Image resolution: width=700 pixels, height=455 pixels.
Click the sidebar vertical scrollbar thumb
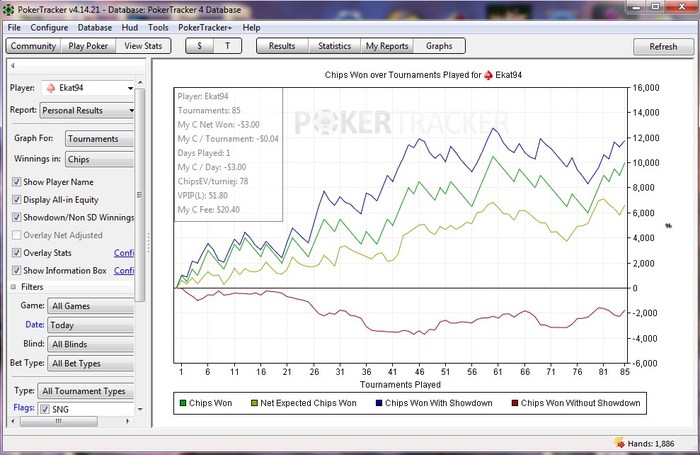point(140,195)
